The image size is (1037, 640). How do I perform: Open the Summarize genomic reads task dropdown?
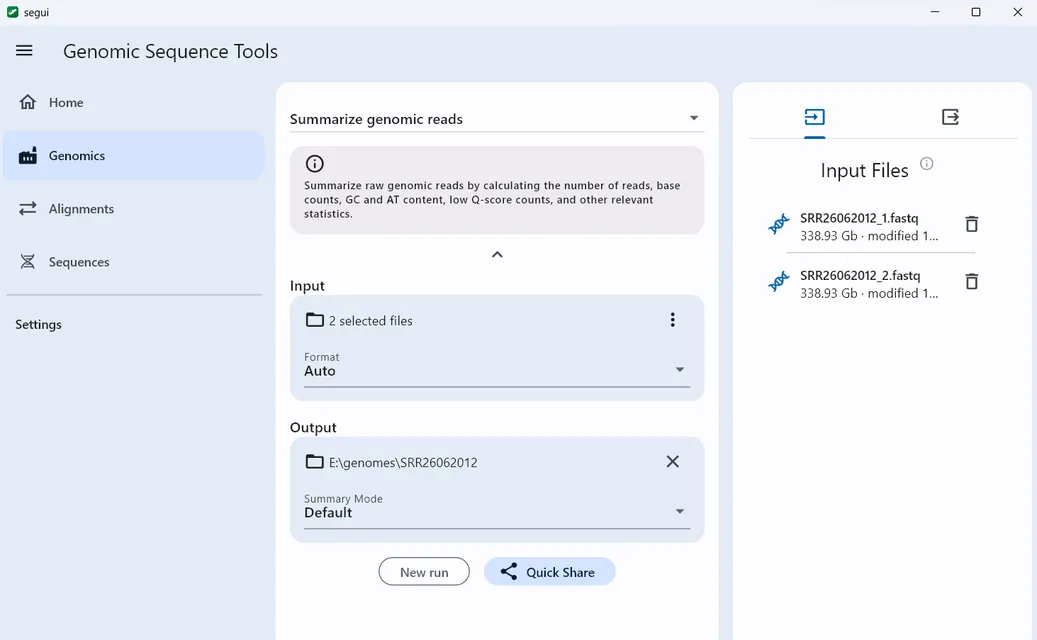click(x=497, y=119)
